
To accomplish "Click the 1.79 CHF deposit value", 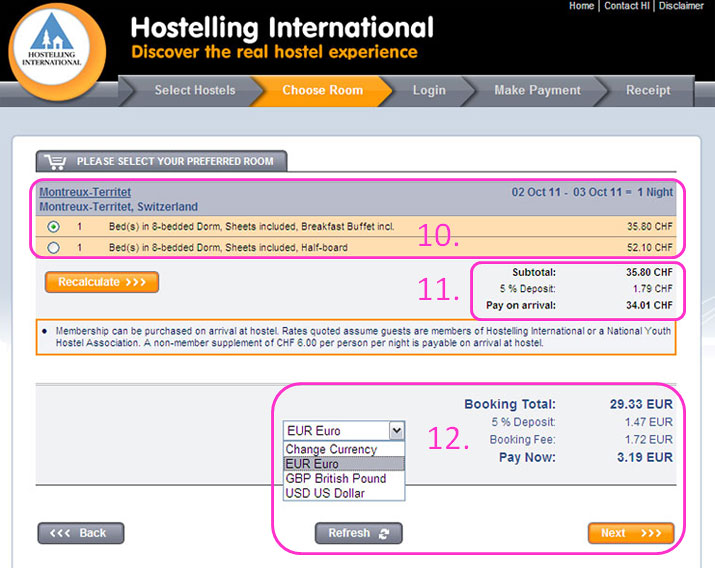I will (653, 289).
